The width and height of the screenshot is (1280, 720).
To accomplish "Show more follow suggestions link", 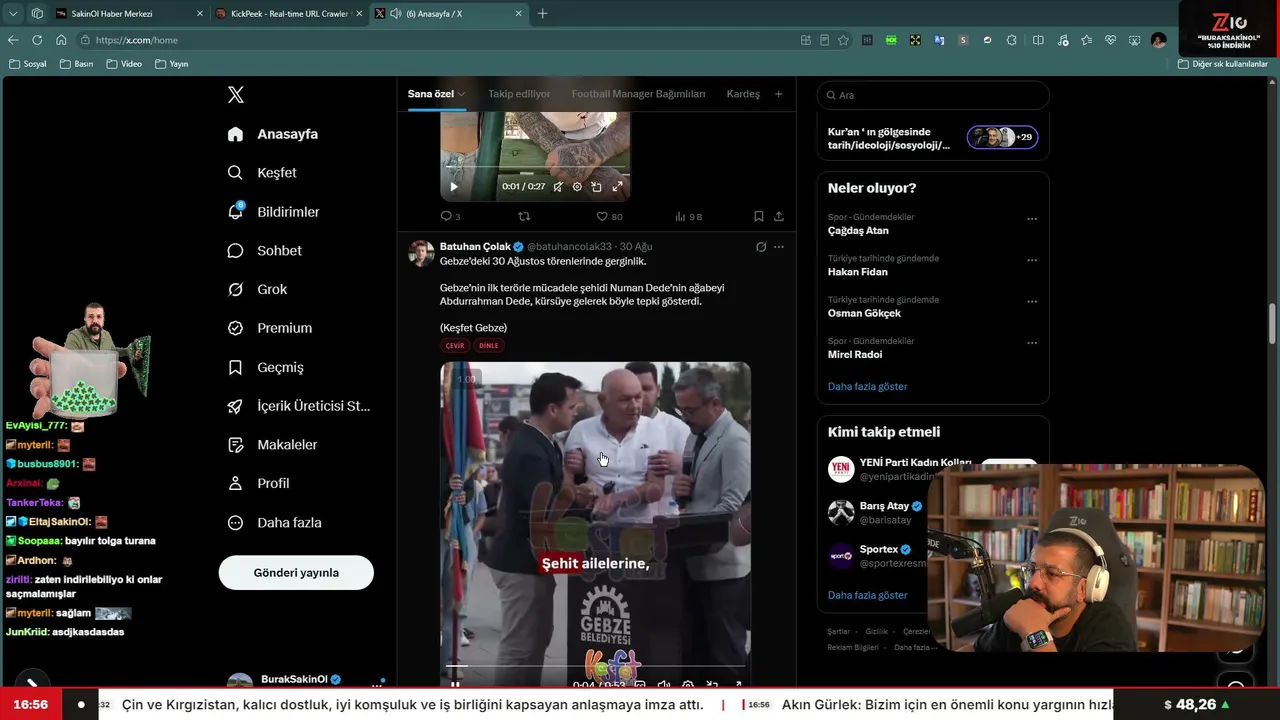I will pos(868,595).
